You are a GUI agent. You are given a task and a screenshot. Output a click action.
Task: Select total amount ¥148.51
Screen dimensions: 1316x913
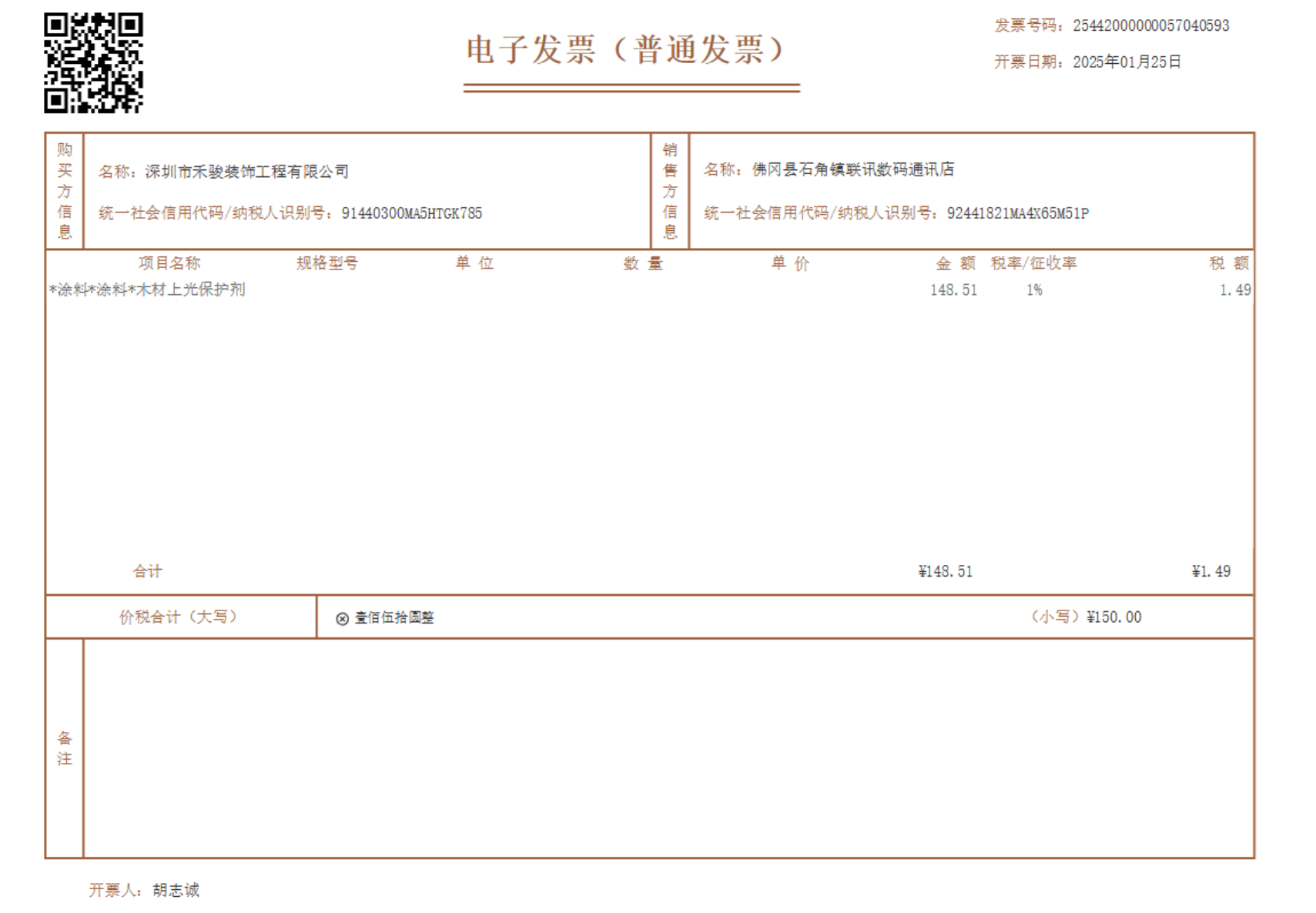[945, 571]
